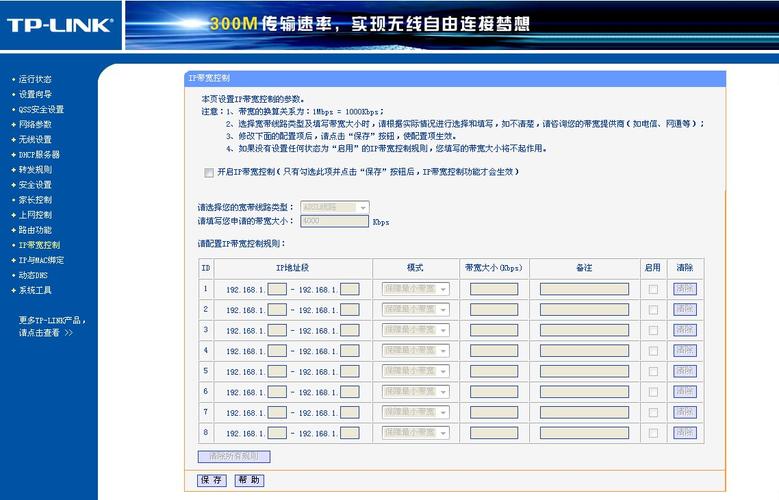
Task: Click the IP带宽控制 panel title
Action: pos(209,78)
